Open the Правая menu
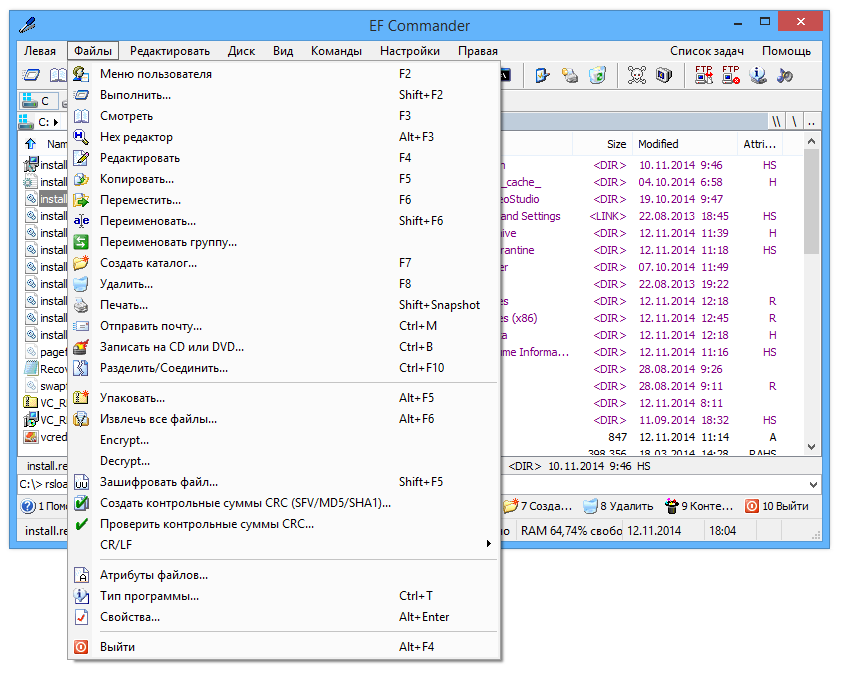 (x=478, y=51)
